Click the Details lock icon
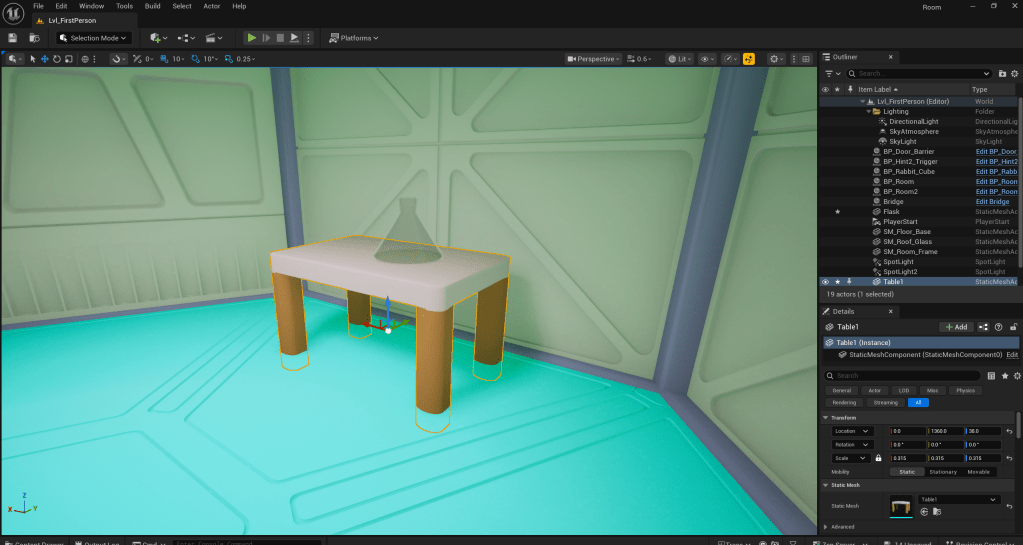Screen dimensions: 1023x545 [1013, 327]
